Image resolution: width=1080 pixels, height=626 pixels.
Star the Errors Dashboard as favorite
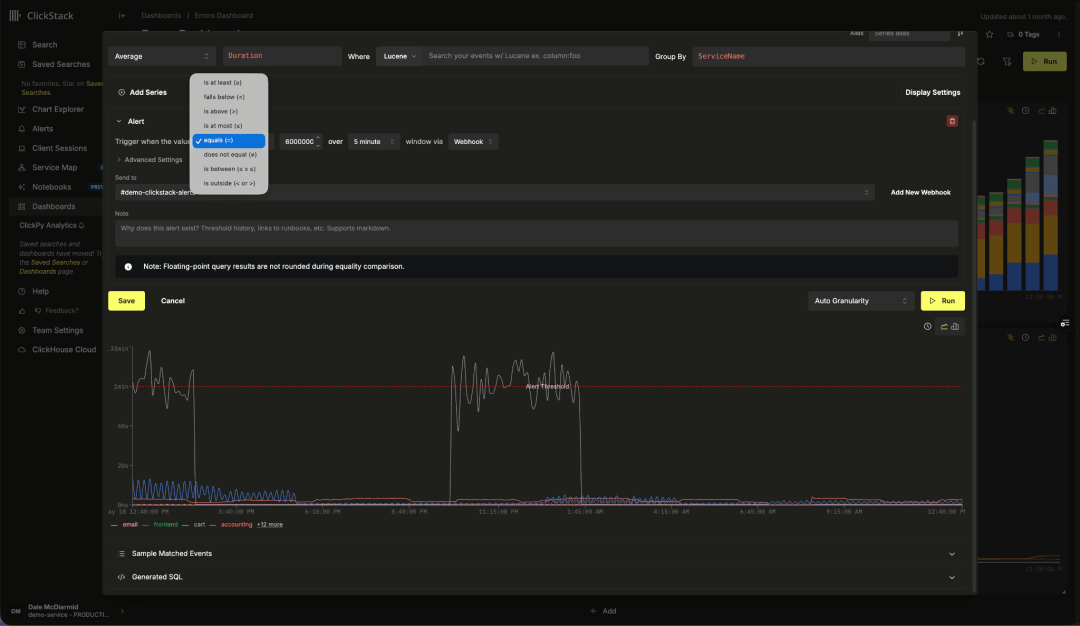(990, 34)
